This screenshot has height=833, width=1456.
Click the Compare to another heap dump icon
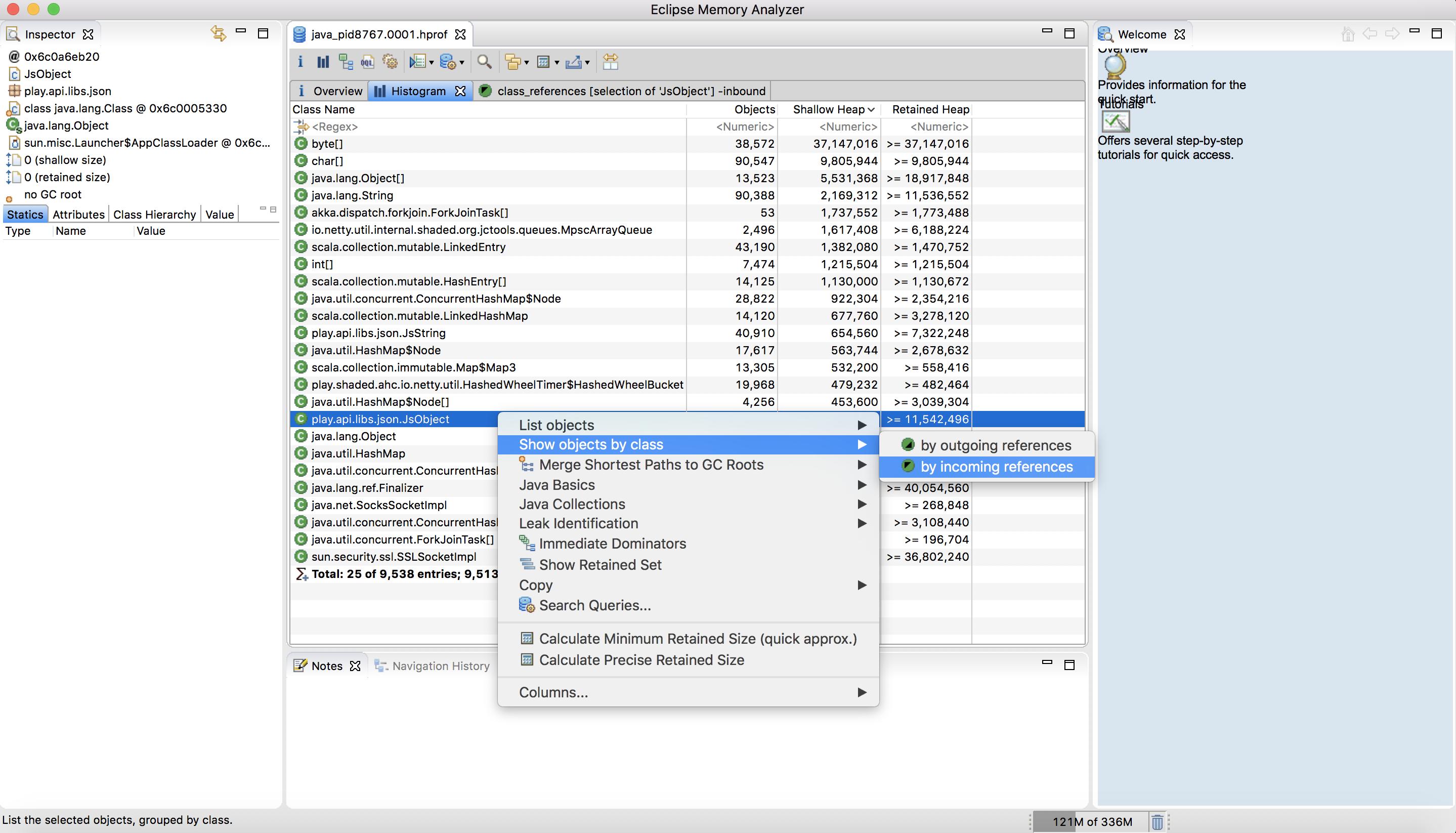[610, 62]
